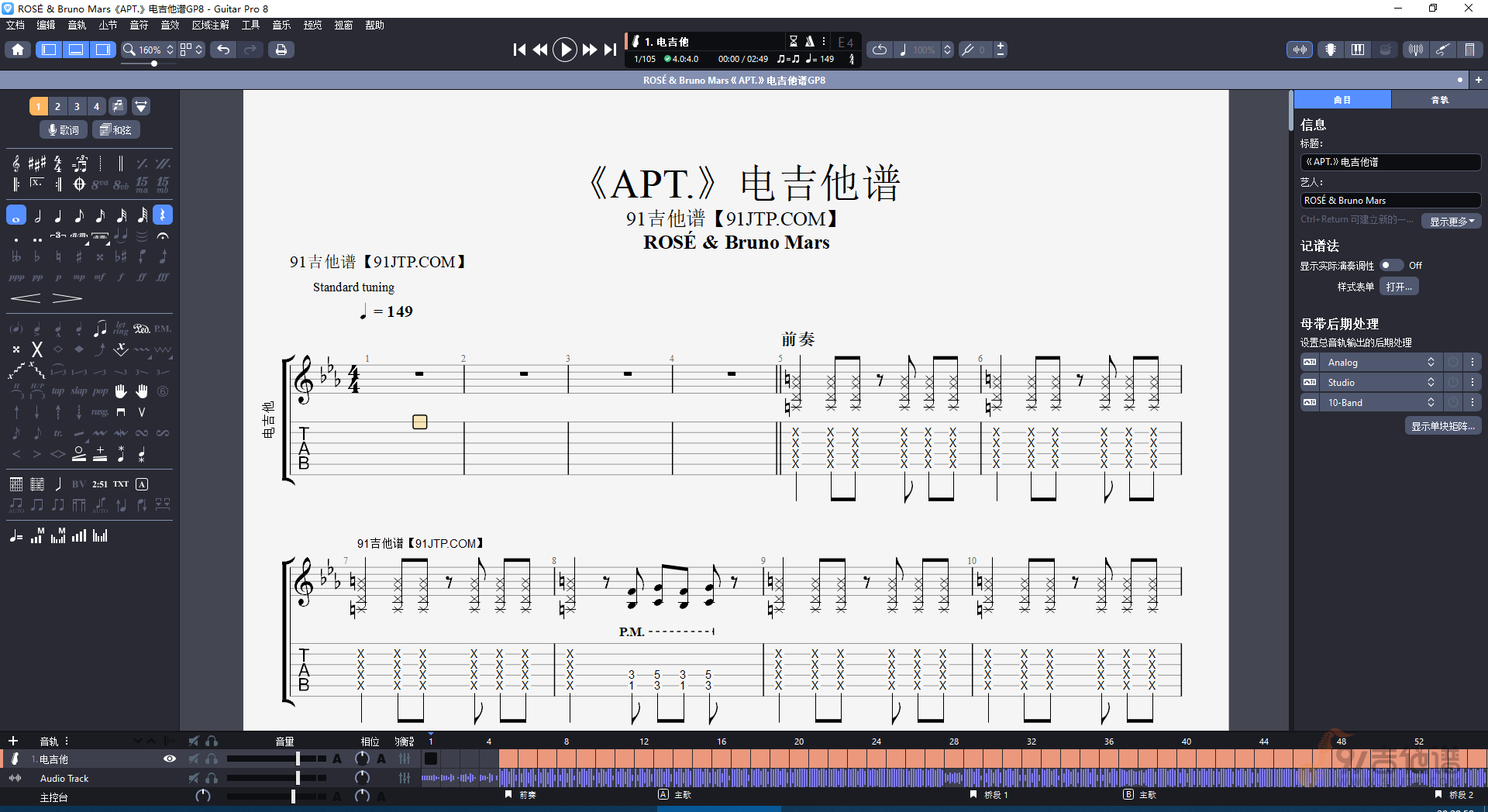Print the score

[281, 50]
